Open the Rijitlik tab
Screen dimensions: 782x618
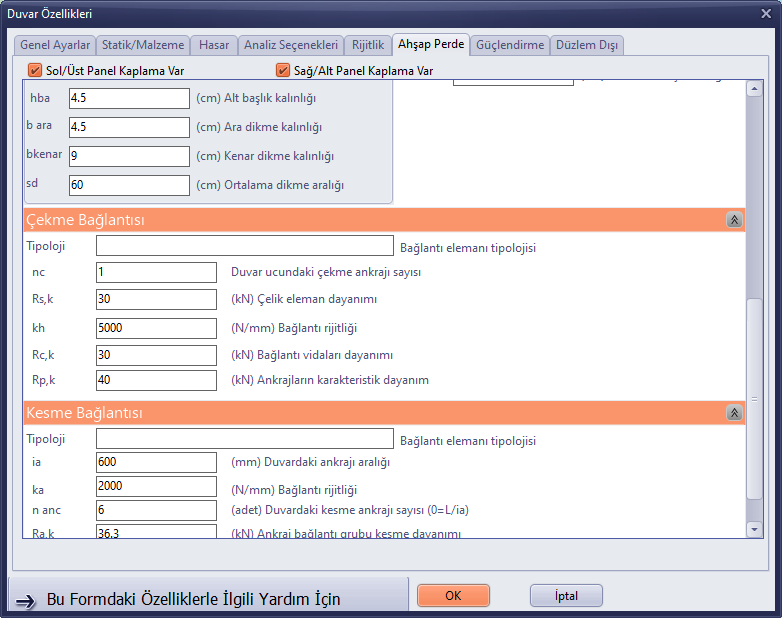click(368, 45)
